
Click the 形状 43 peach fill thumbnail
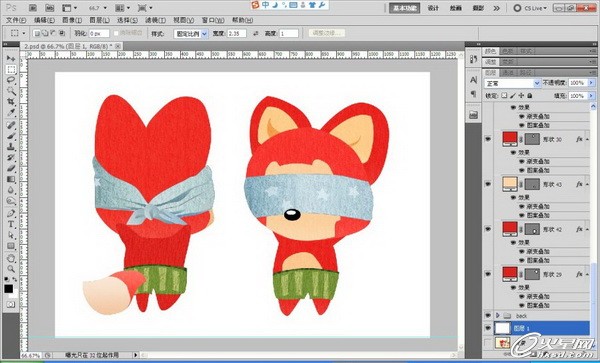click(x=510, y=184)
